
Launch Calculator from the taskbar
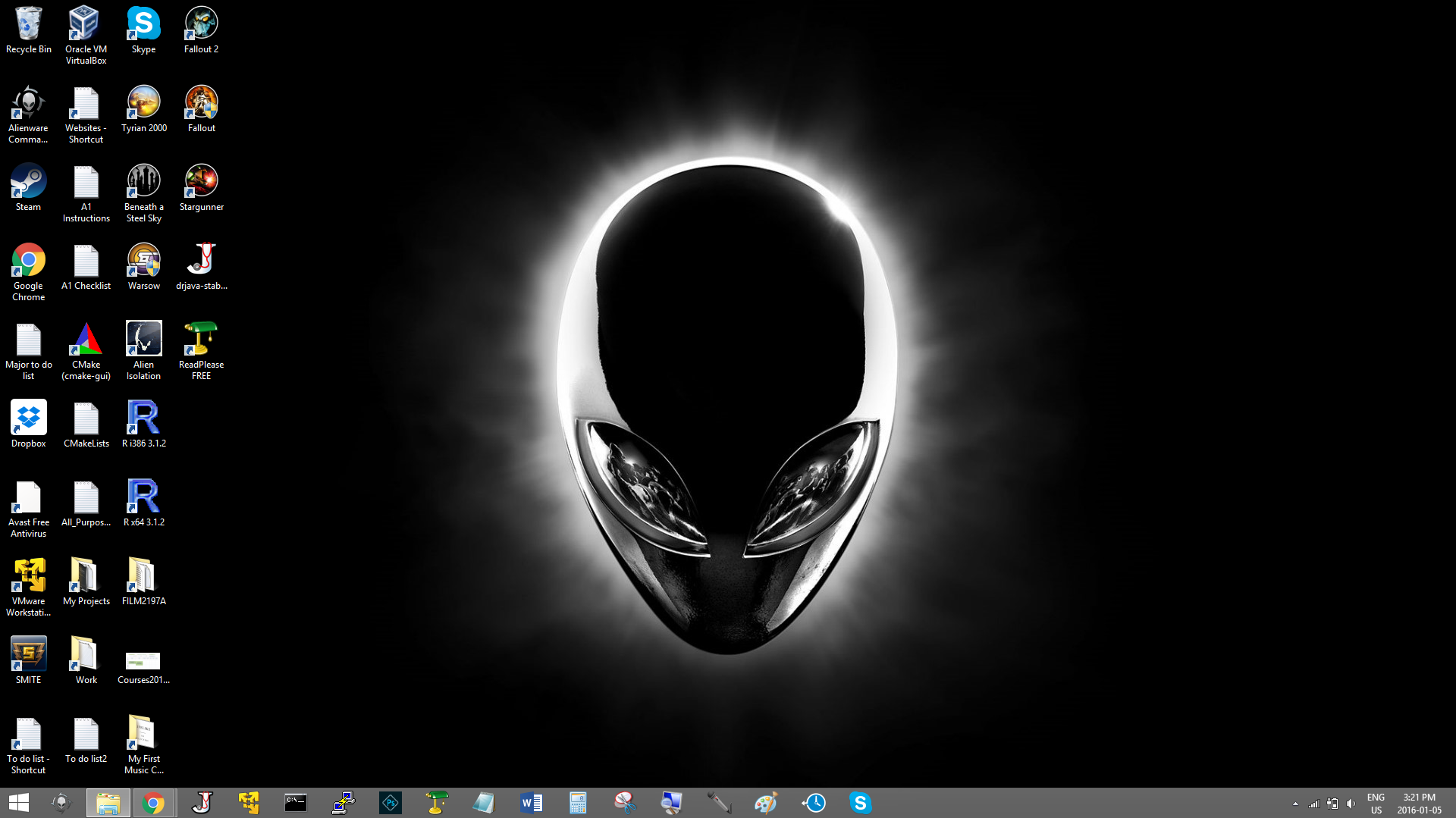(578, 803)
